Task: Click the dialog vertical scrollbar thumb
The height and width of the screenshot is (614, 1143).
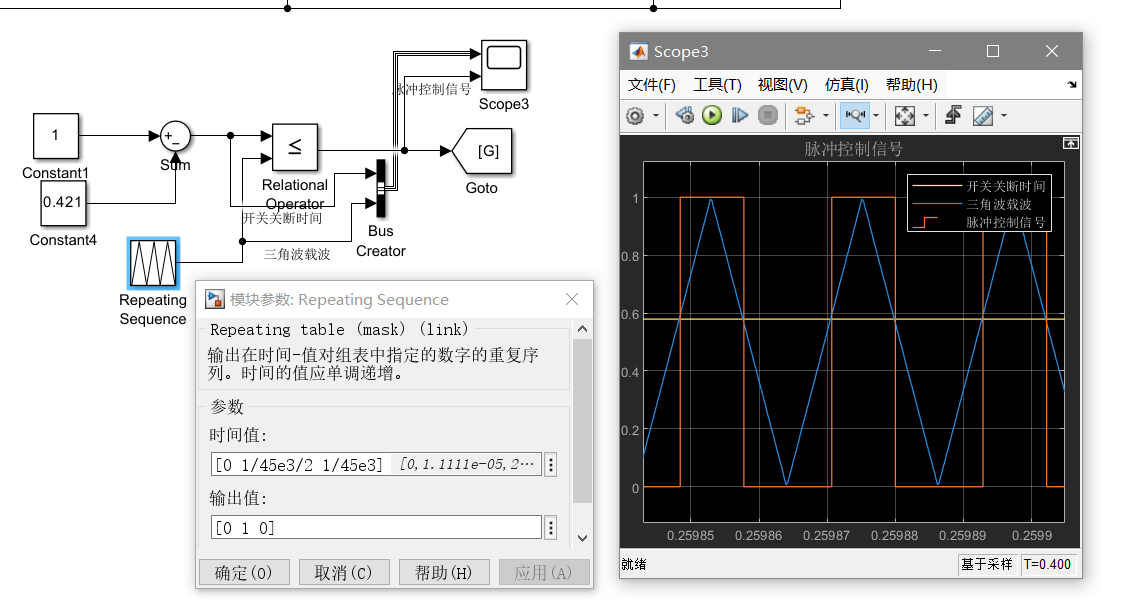Action: [x=582, y=421]
